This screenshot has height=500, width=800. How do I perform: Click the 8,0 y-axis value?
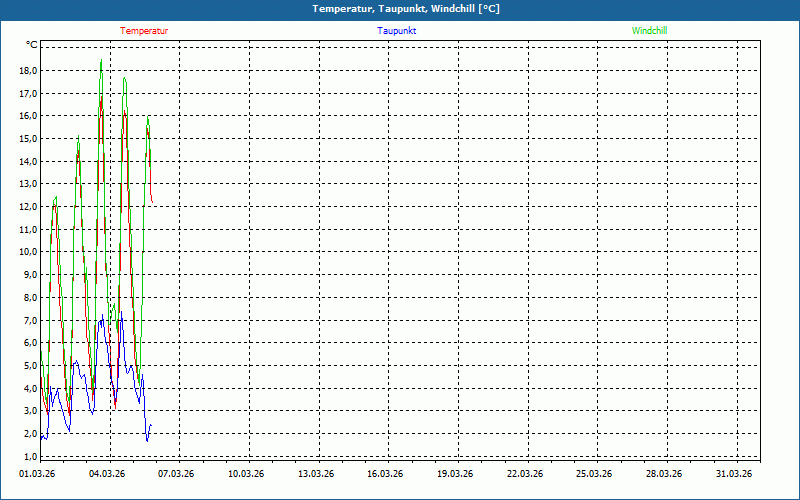pyautogui.click(x=31, y=297)
